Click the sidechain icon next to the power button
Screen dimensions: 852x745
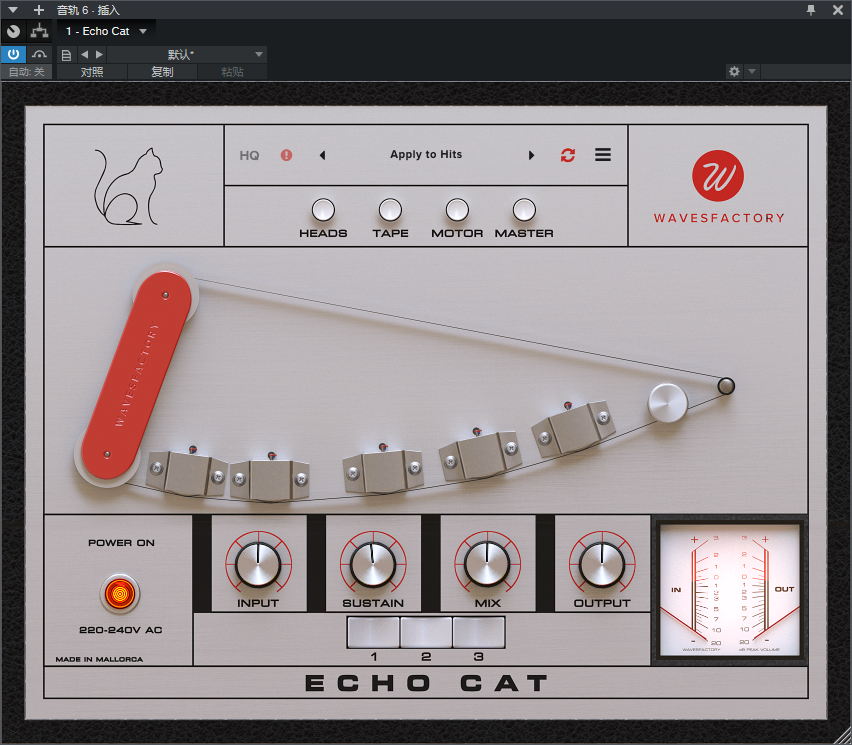[x=39, y=54]
